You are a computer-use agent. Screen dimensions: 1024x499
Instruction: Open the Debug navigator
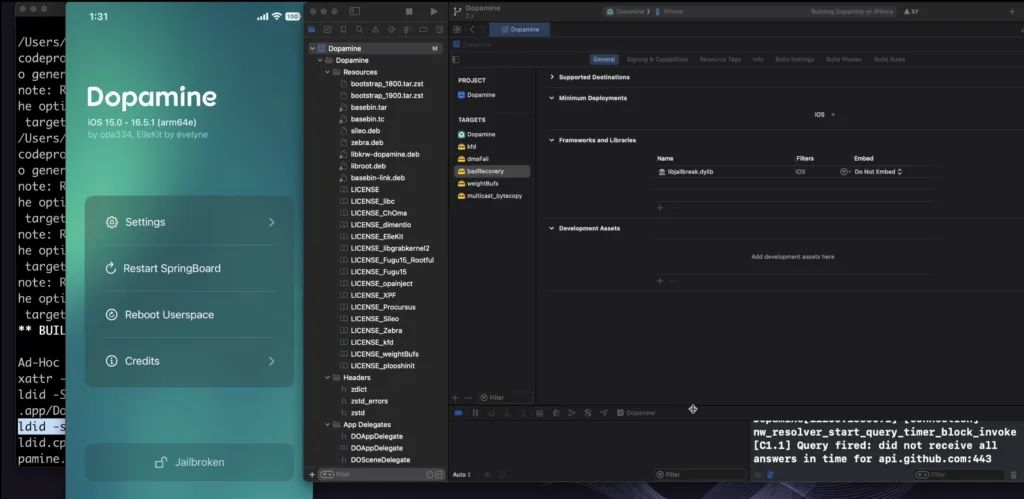(408, 29)
